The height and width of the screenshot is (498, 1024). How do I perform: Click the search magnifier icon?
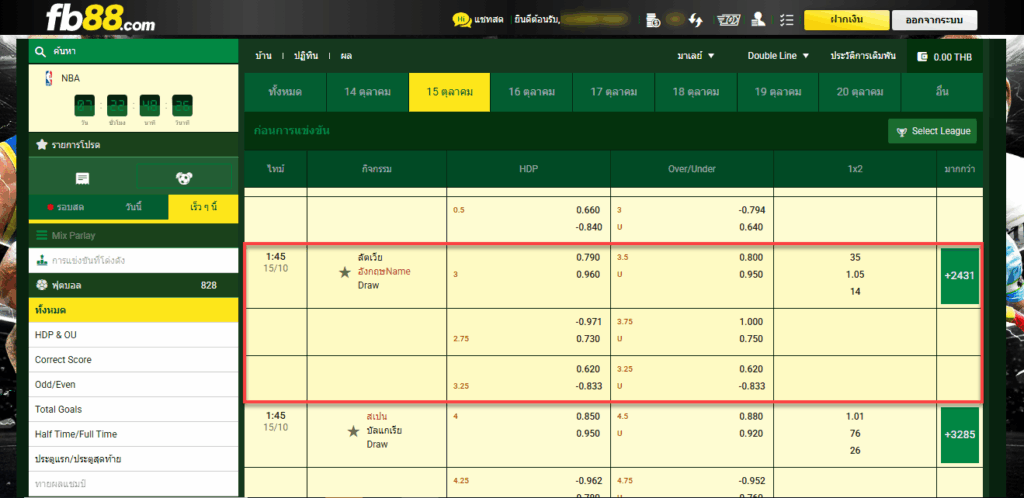click(41, 52)
